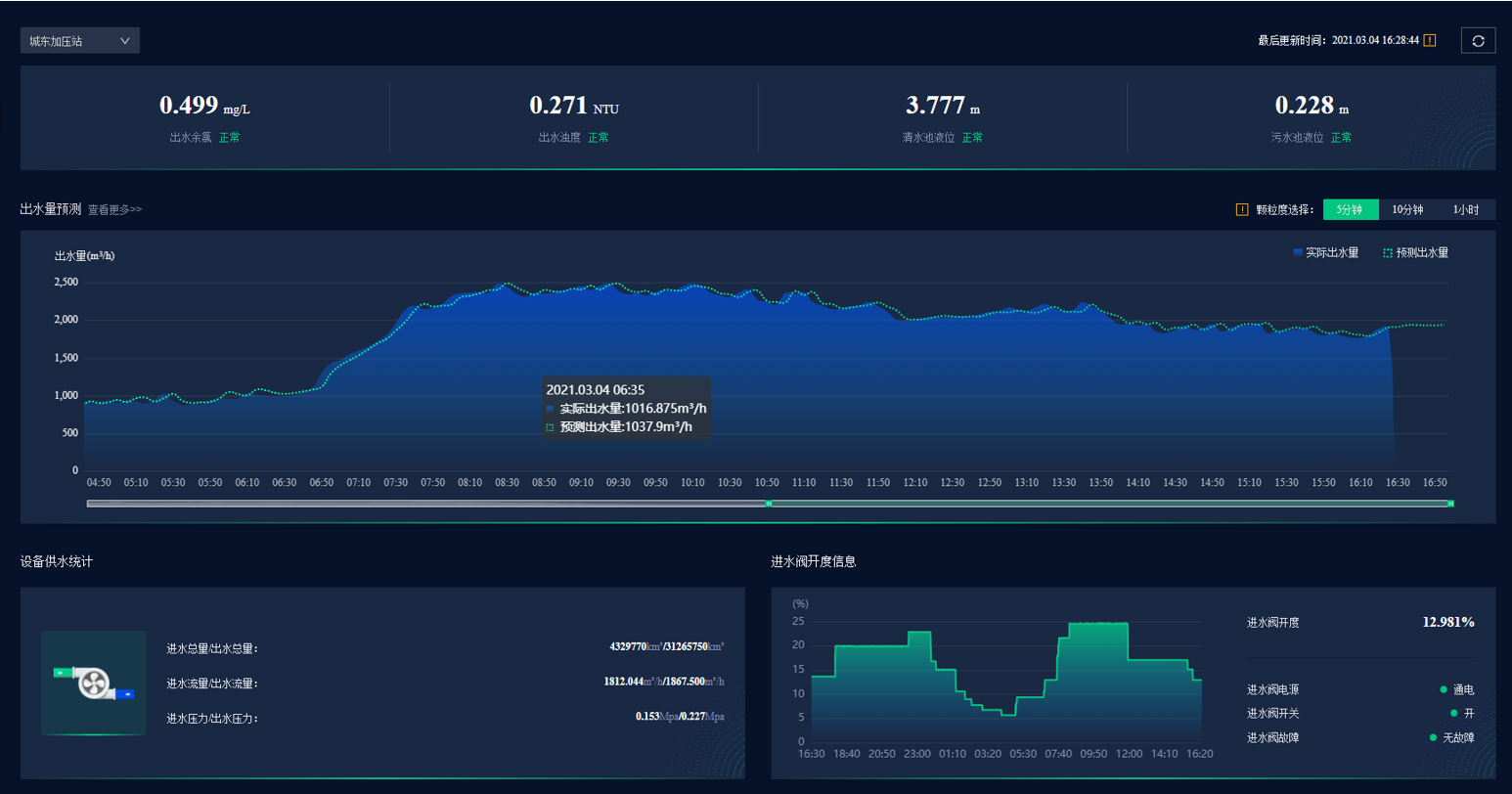Open the 城东加压站 station dropdown
Image resolution: width=1512 pixels, height=794 pixels.
coord(79,41)
